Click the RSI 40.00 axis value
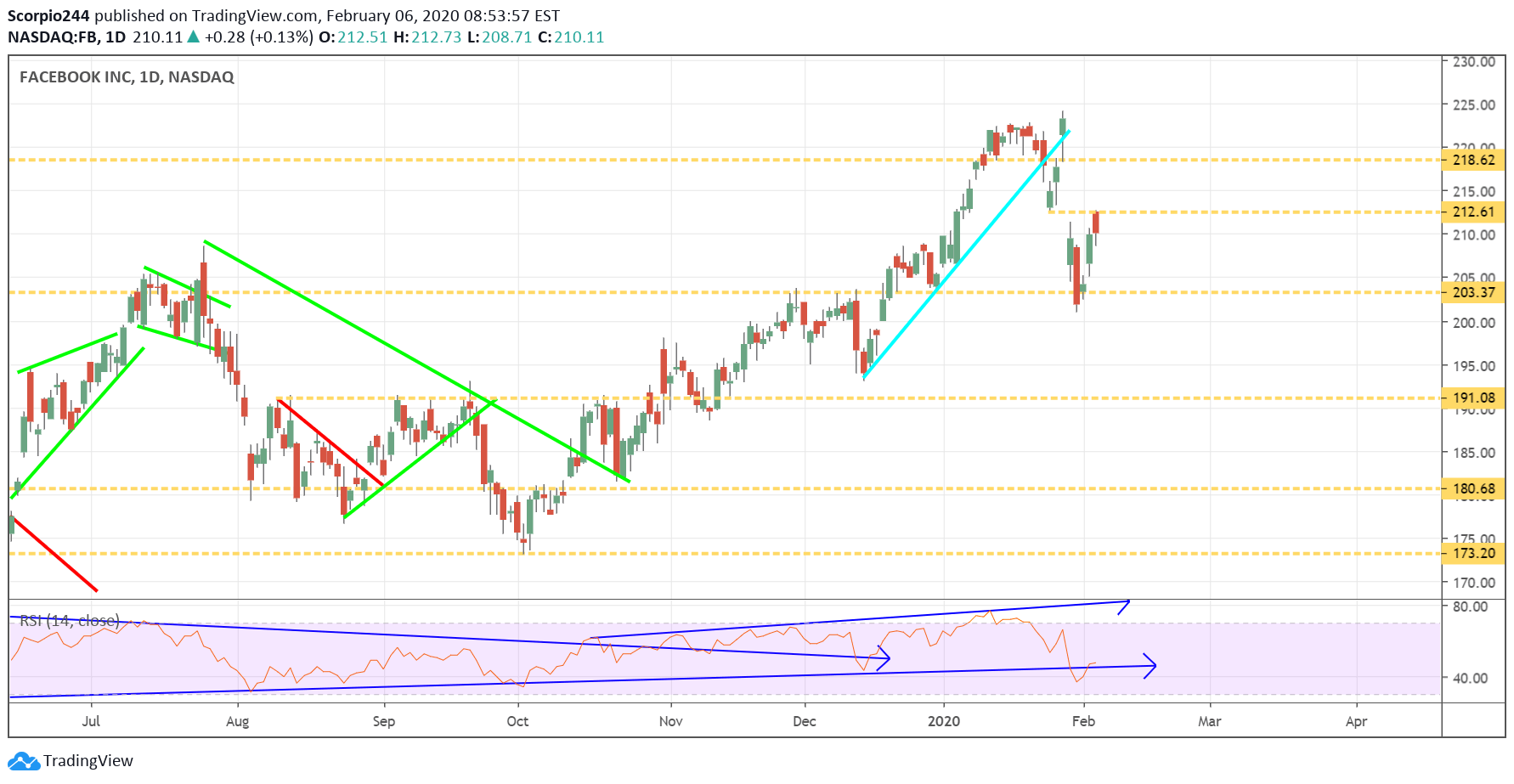This screenshot has width=1514, height=784. tap(1471, 678)
